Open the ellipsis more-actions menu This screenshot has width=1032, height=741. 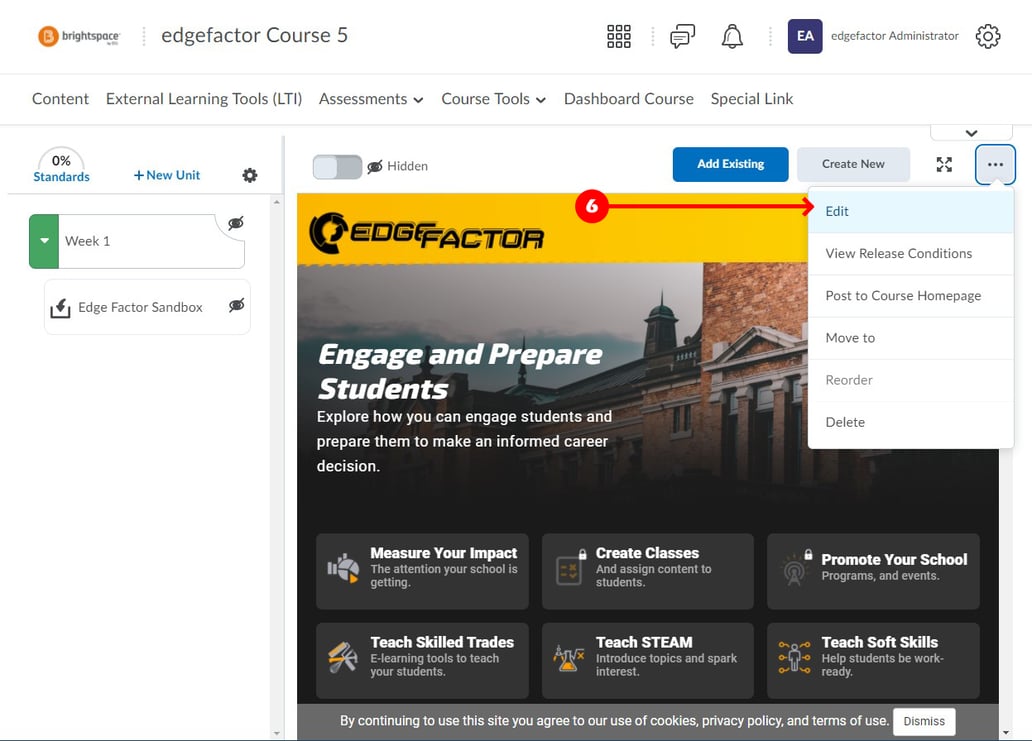[x=995, y=164]
